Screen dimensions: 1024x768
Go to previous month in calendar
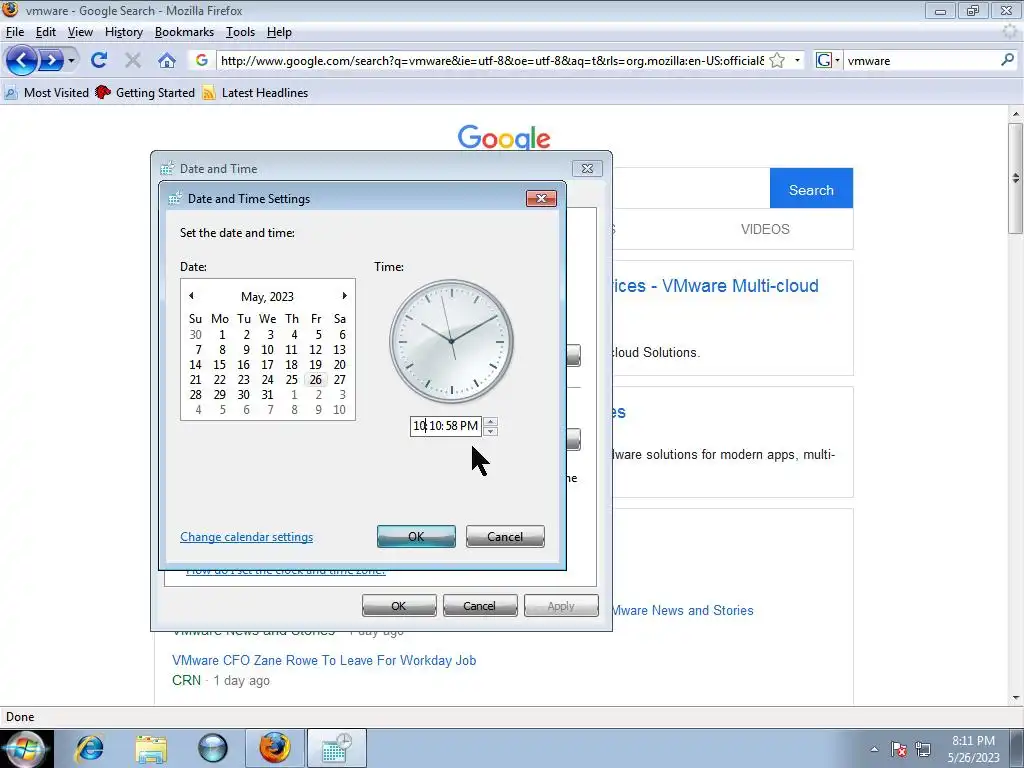click(191, 296)
